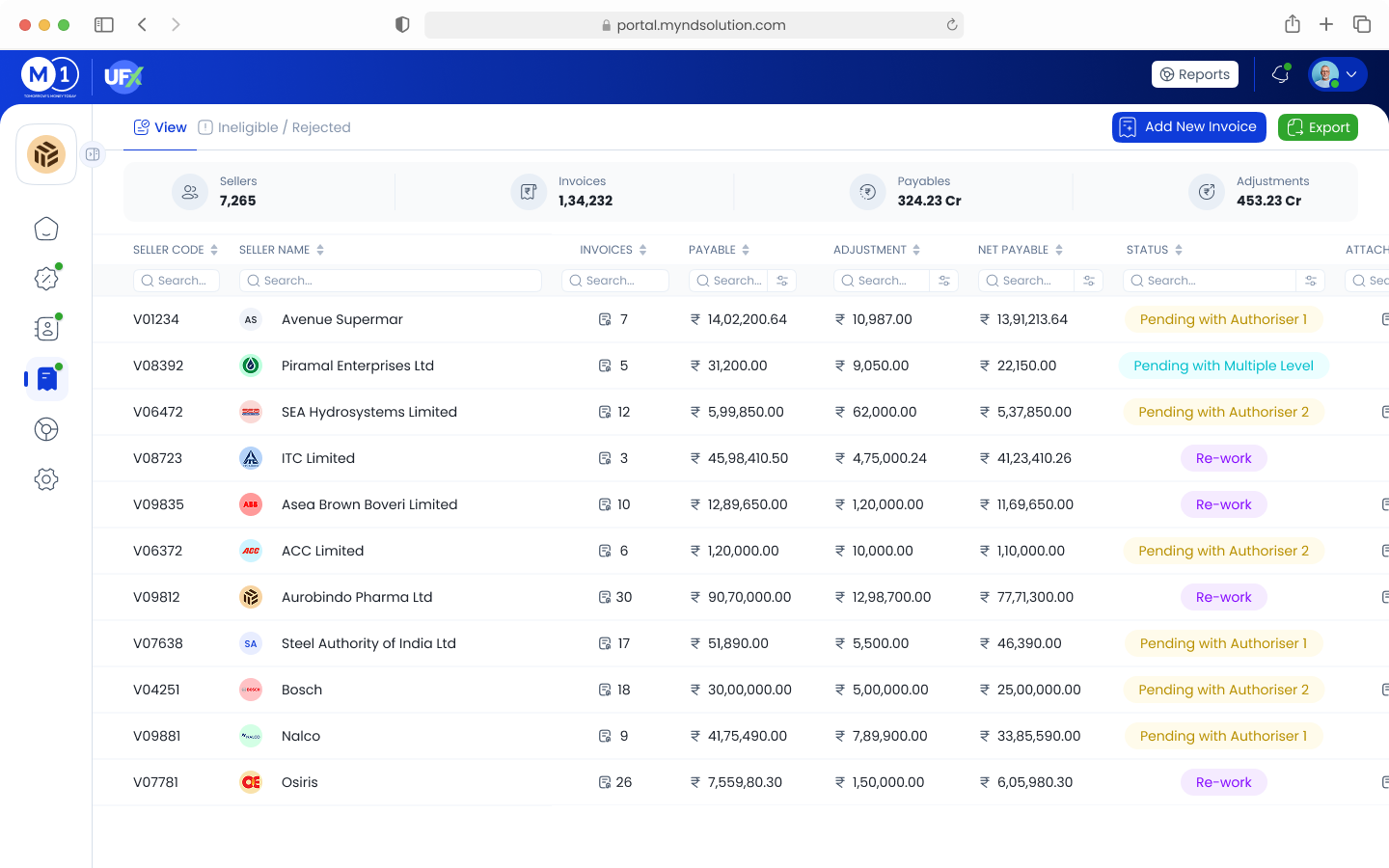
Task: Click seller code V04251
Action: tap(156, 690)
